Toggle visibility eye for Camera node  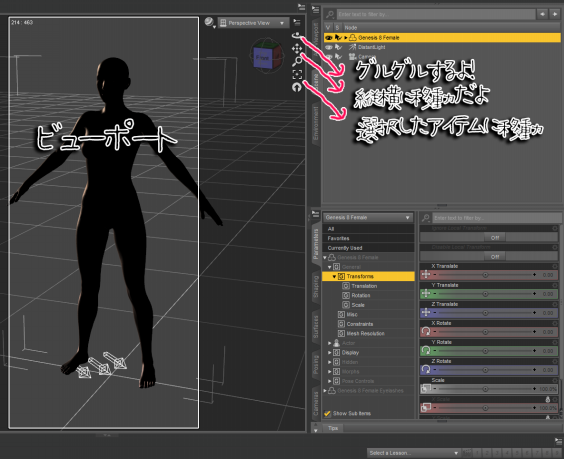point(329,56)
